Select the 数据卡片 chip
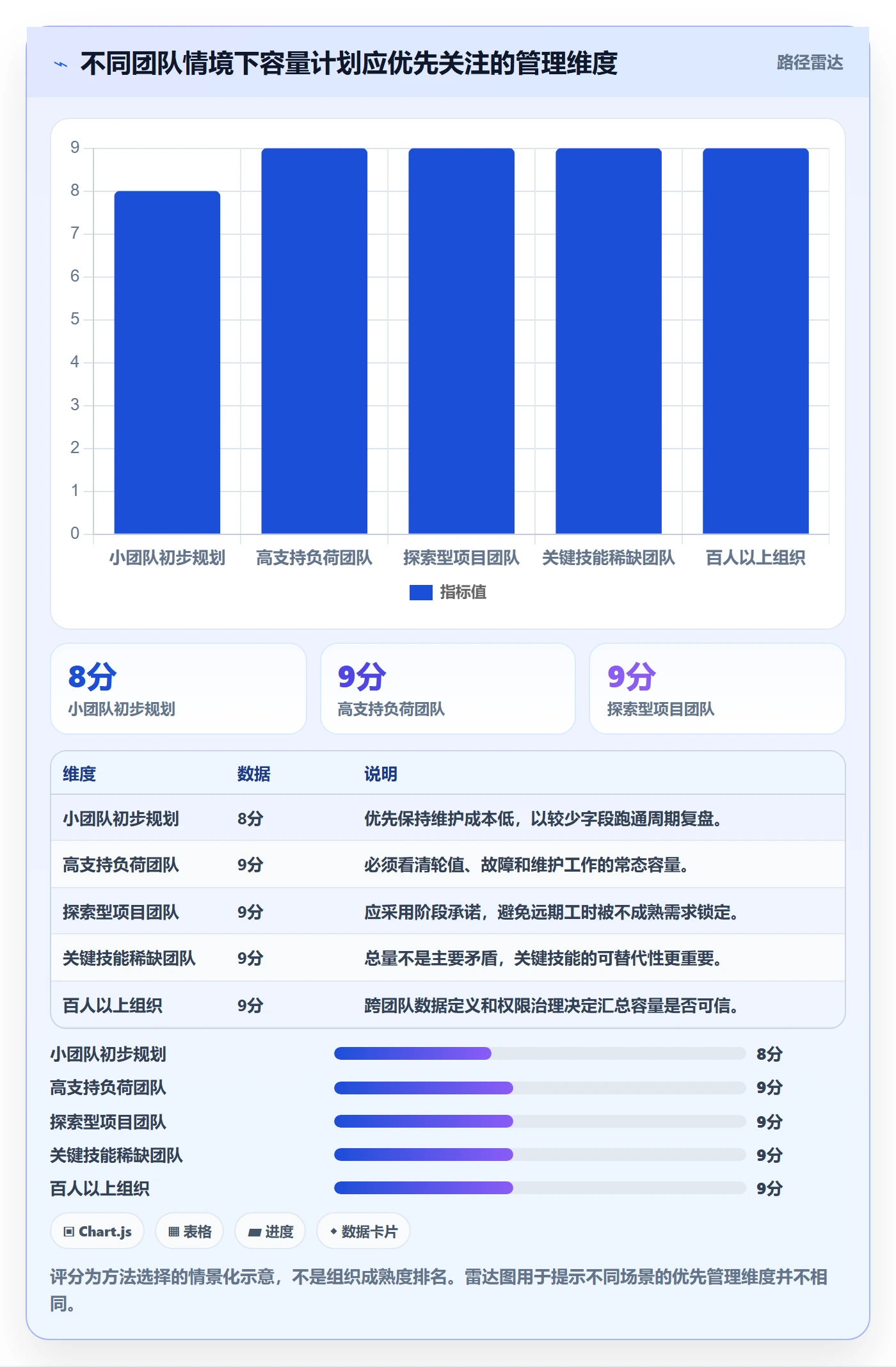This screenshot has height=1367, width=896. (364, 1231)
